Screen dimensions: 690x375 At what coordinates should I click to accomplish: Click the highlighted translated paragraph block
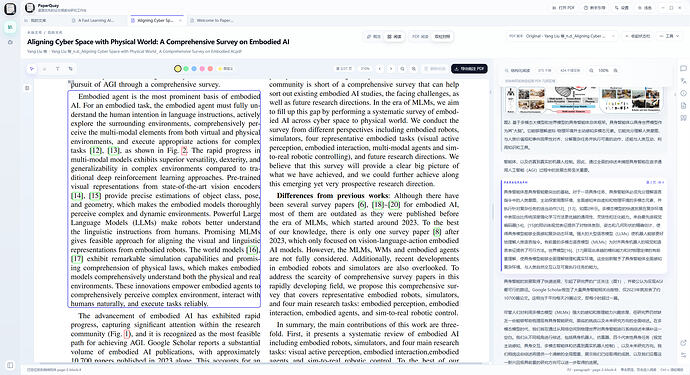coord(584,225)
